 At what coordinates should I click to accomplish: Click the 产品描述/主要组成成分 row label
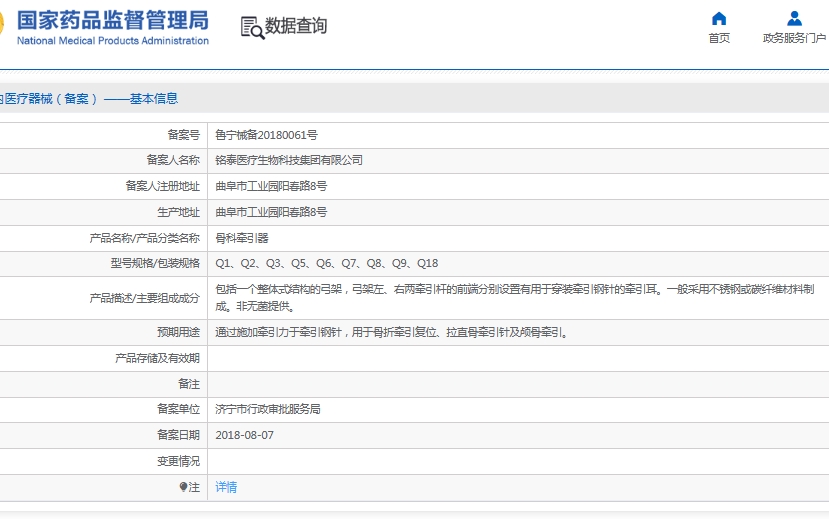click(145, 298)
